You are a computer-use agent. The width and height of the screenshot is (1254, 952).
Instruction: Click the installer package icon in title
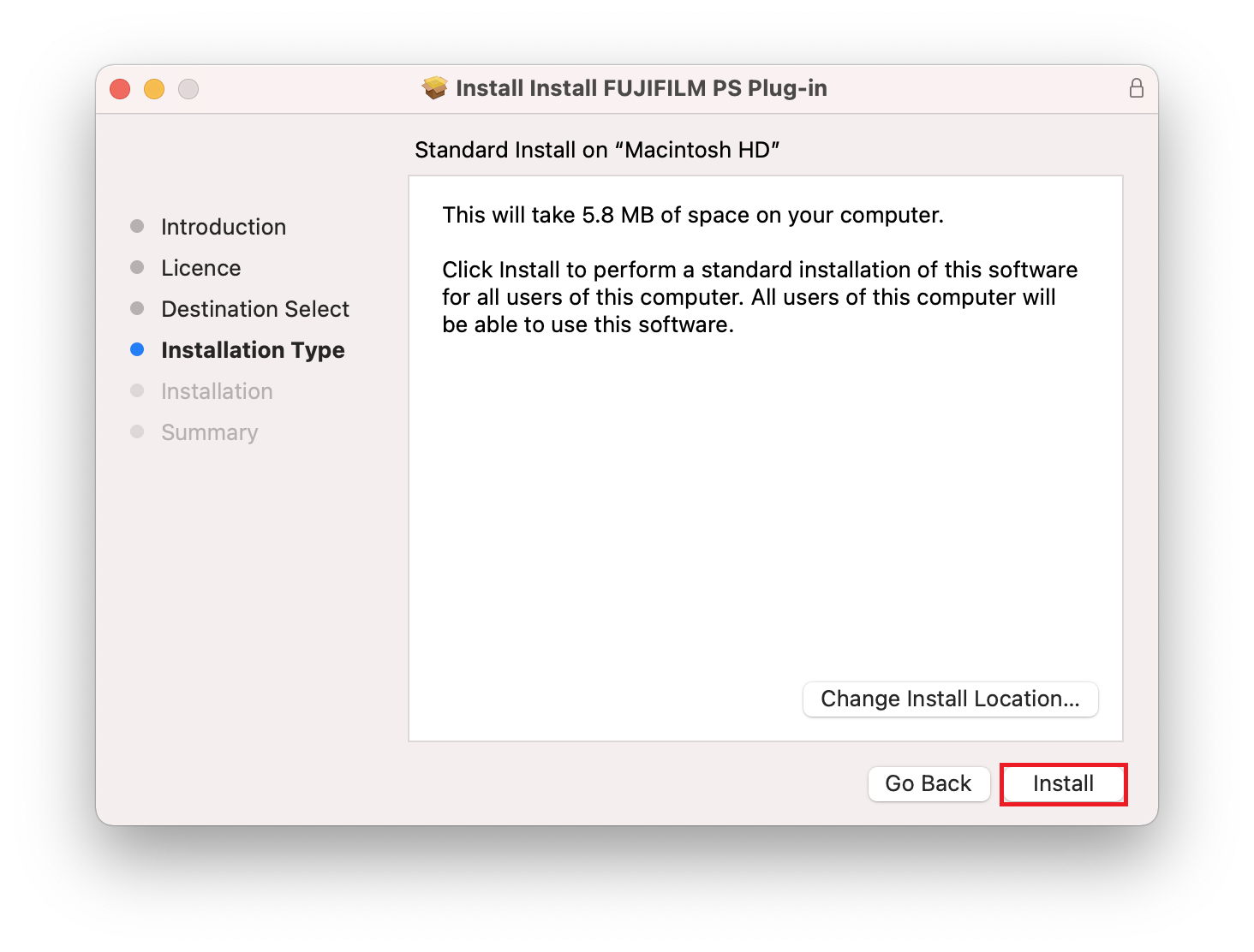[x=435, y=87]
